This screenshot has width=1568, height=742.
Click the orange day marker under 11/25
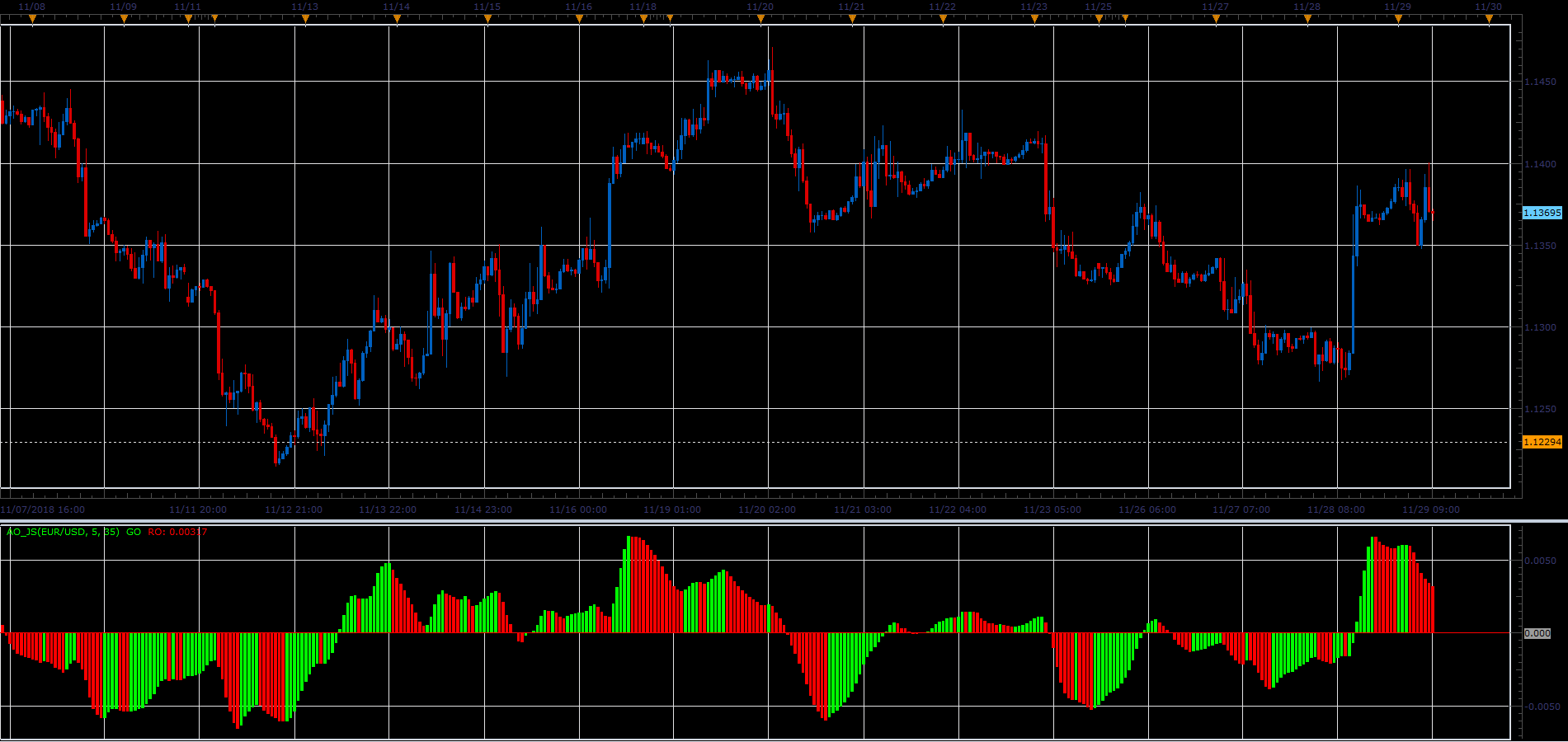point(1099,18)
